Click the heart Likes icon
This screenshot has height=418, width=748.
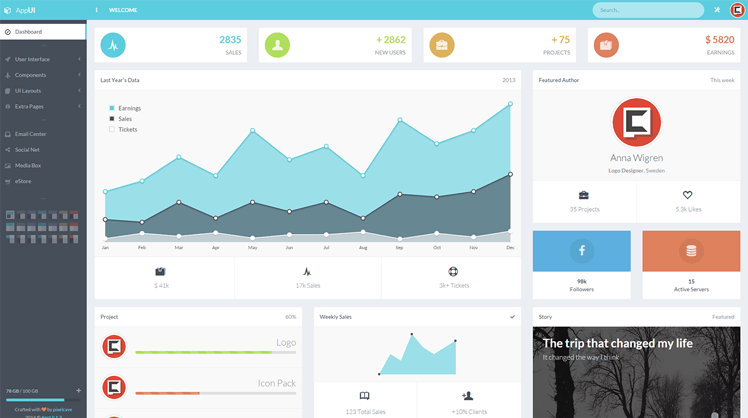pos(687,195)
